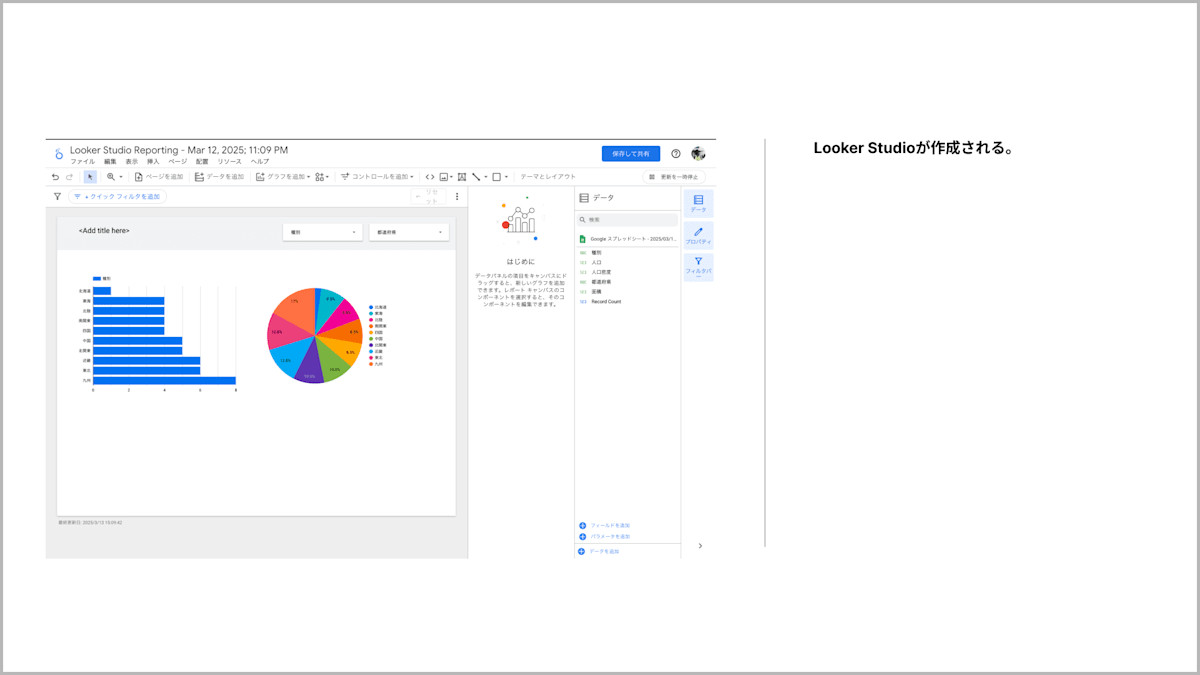This screenshot has width=1200, height=675.
Task: Activate the selection arrow tool
Action: pos(90,177)
